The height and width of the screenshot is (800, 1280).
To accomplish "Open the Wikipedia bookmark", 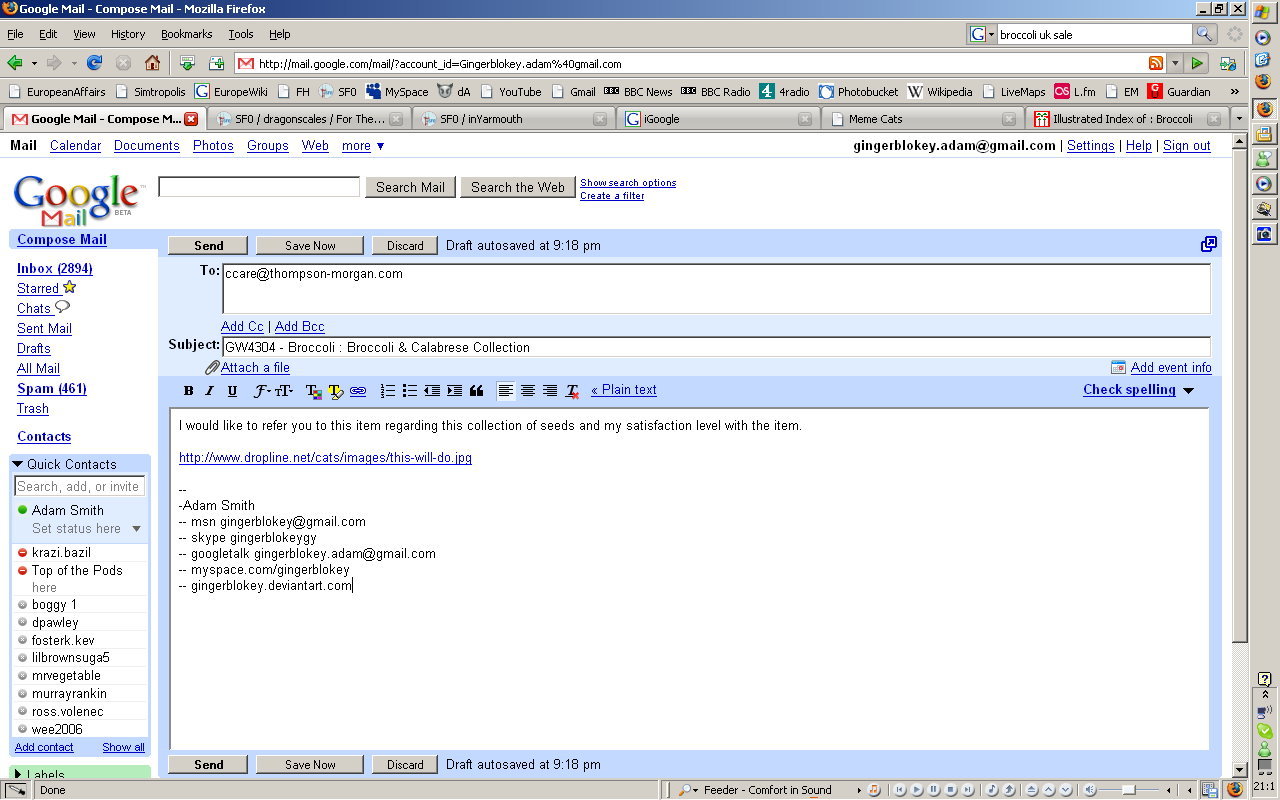I will (x=940, y=92).
